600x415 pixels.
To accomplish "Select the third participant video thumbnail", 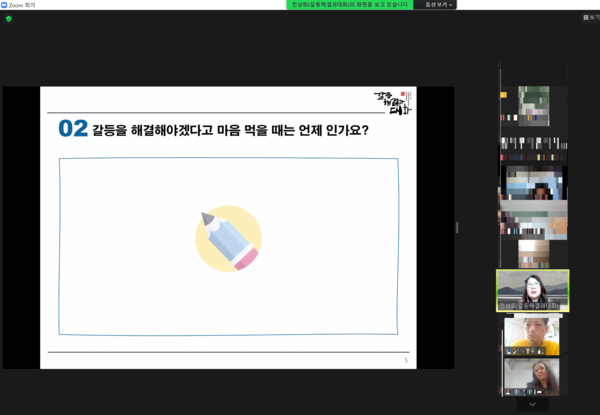I will pos(532,182).
